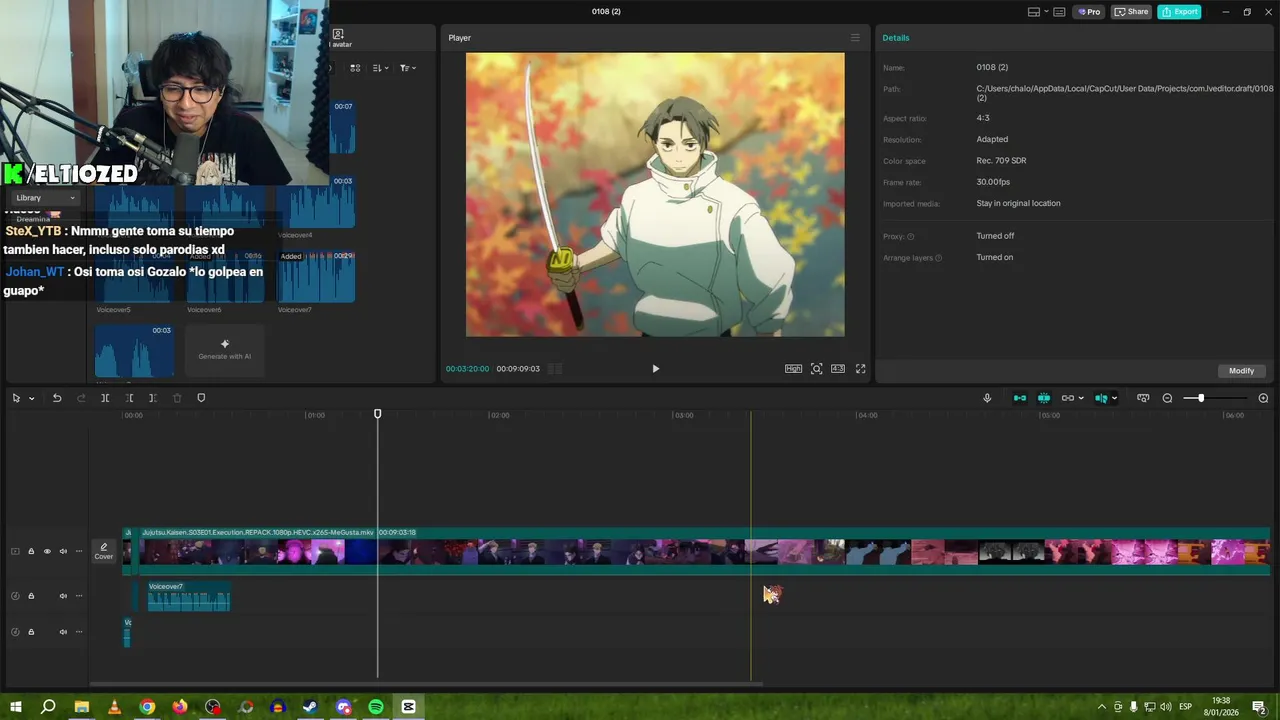The image size is (1280, 720).
Task: Undo the last timeline edit
Action: (x=57, y=398)
